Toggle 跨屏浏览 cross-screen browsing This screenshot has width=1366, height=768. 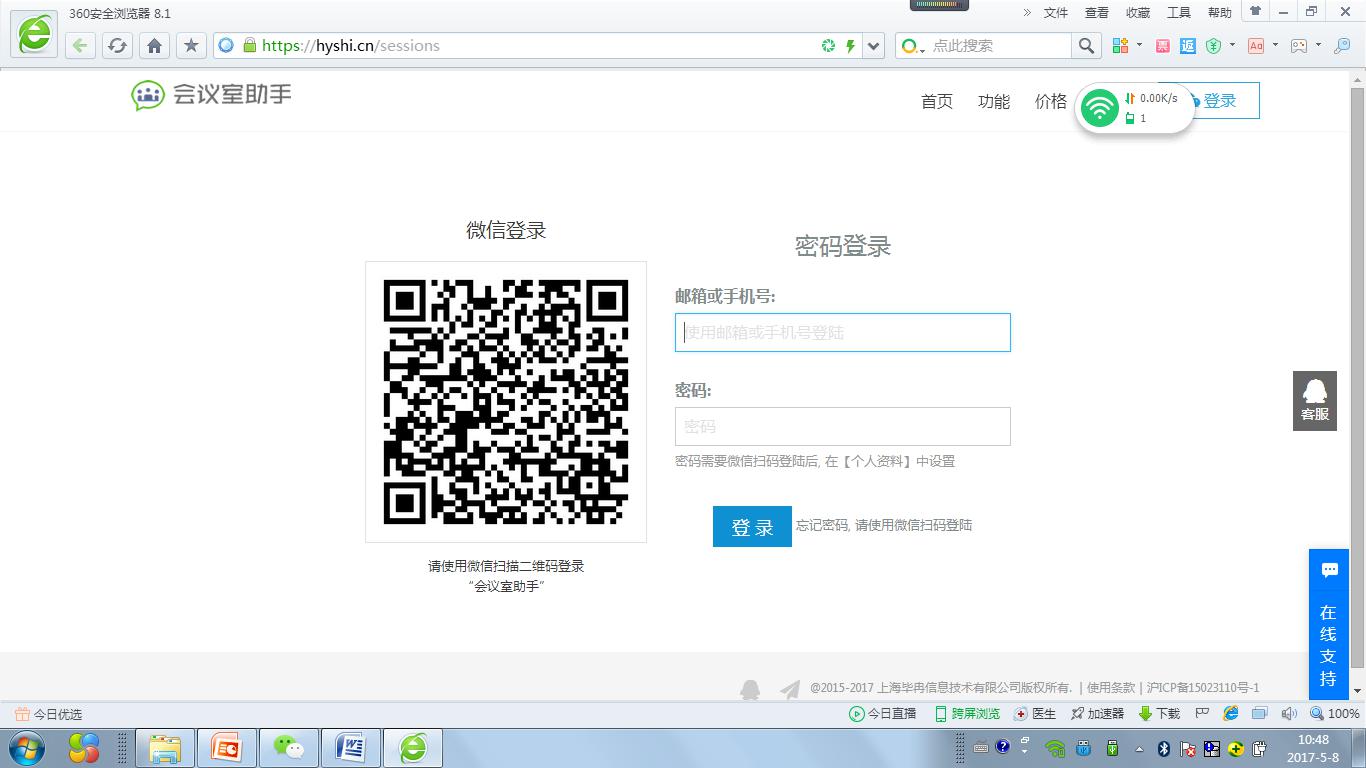coord(967,714)
